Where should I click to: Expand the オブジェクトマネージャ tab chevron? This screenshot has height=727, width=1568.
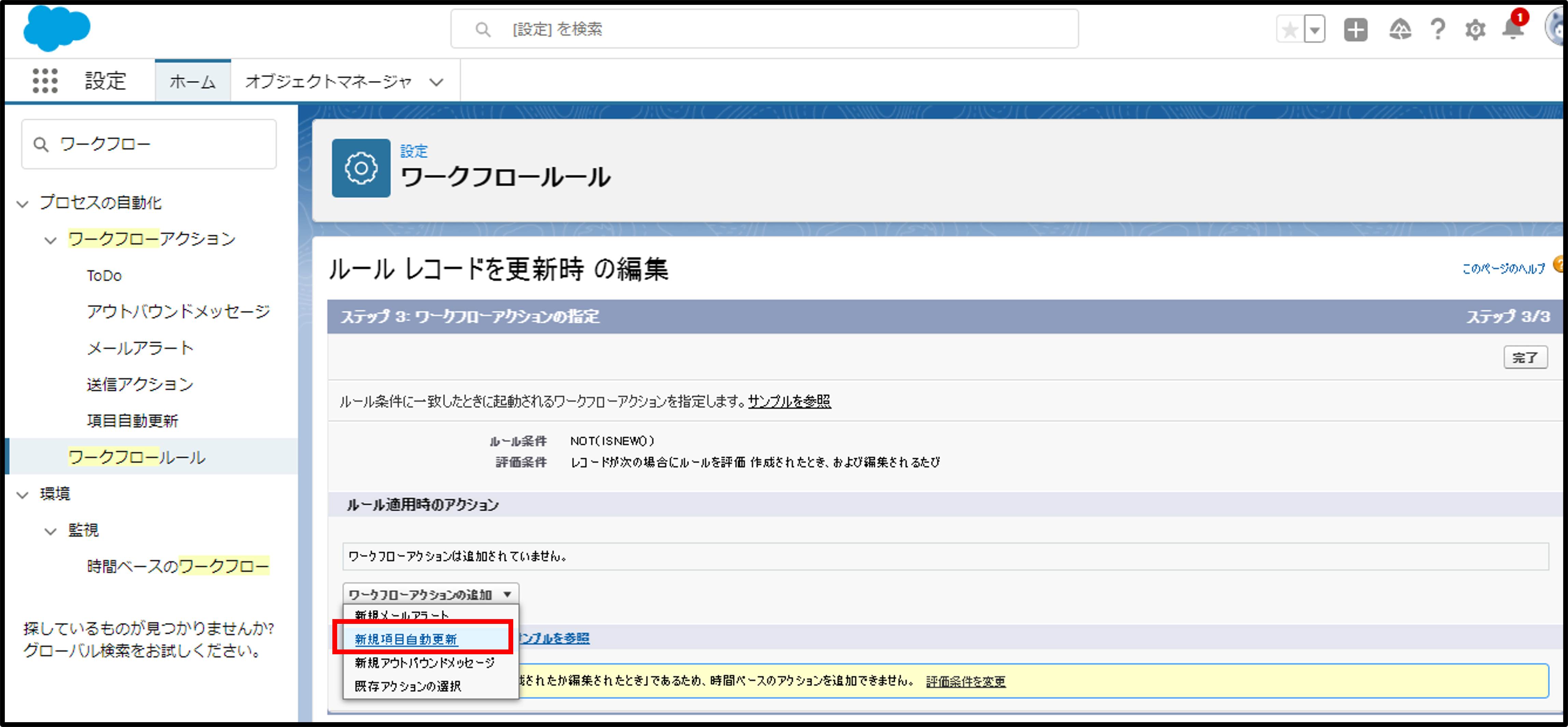436,82
